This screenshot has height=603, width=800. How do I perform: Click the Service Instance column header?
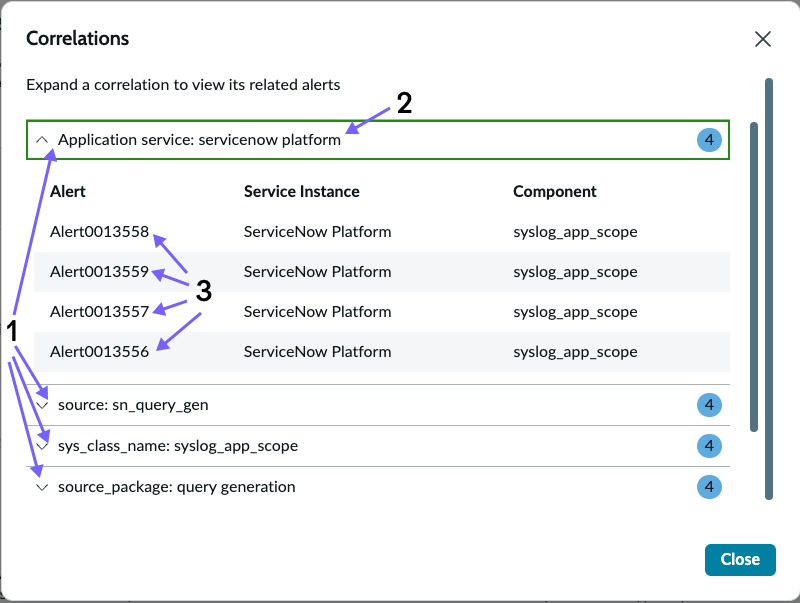click(302, 191)
